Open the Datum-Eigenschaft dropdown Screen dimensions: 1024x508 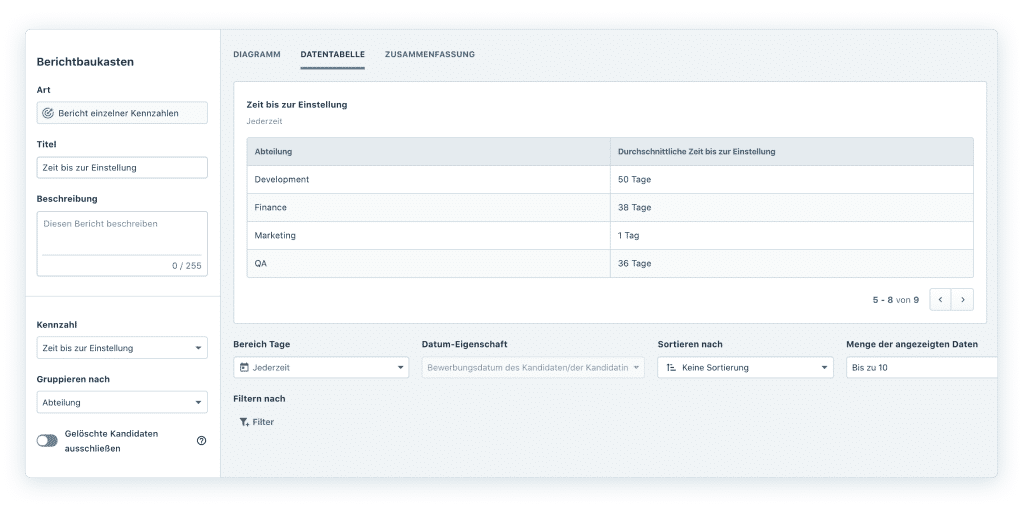pyautogui.click(x=533, y=368)
